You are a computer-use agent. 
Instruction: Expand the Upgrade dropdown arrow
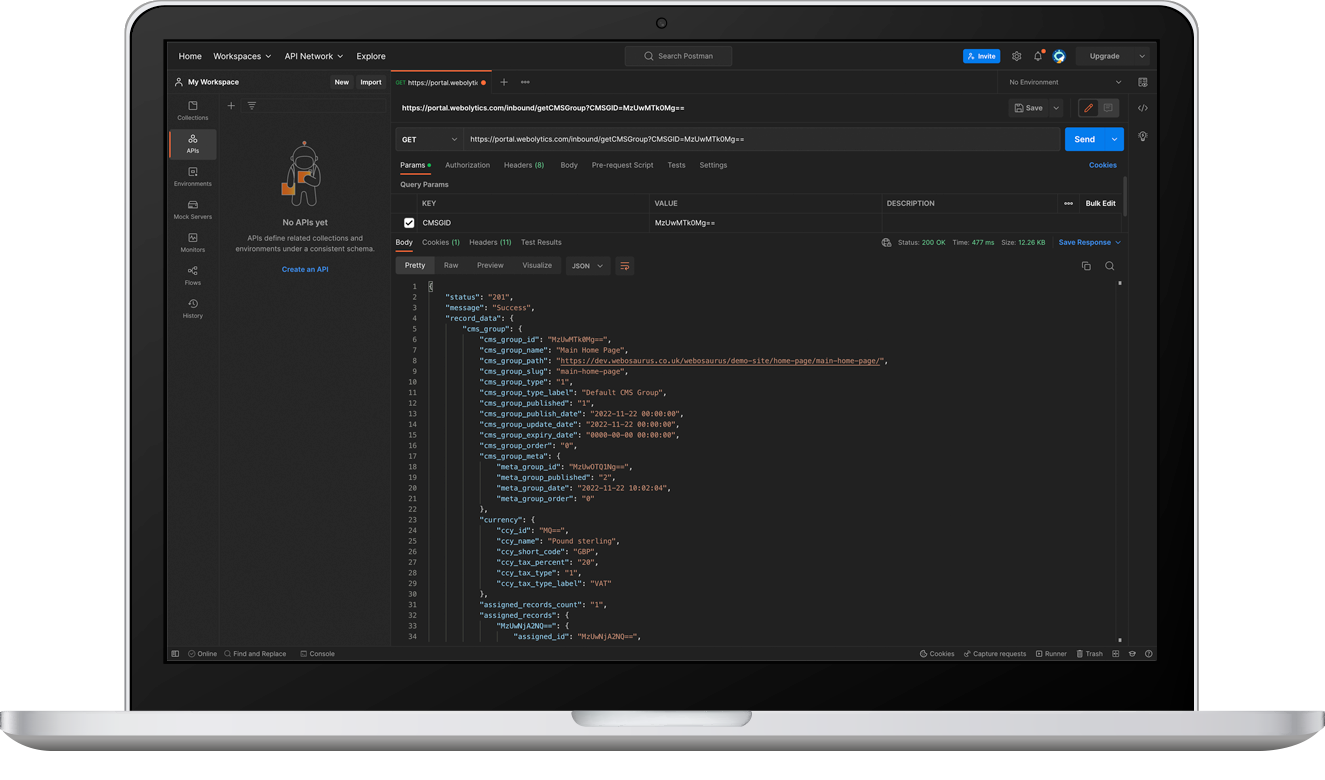coord(1142,56)
